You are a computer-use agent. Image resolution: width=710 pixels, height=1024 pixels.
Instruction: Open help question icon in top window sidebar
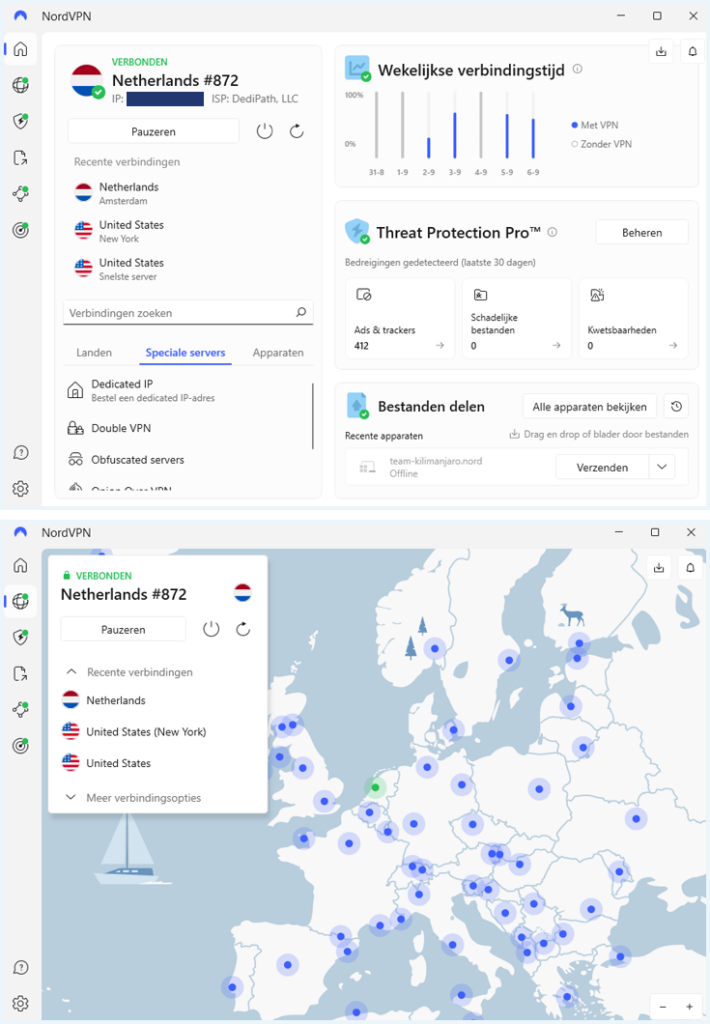(x=21, y=453)
